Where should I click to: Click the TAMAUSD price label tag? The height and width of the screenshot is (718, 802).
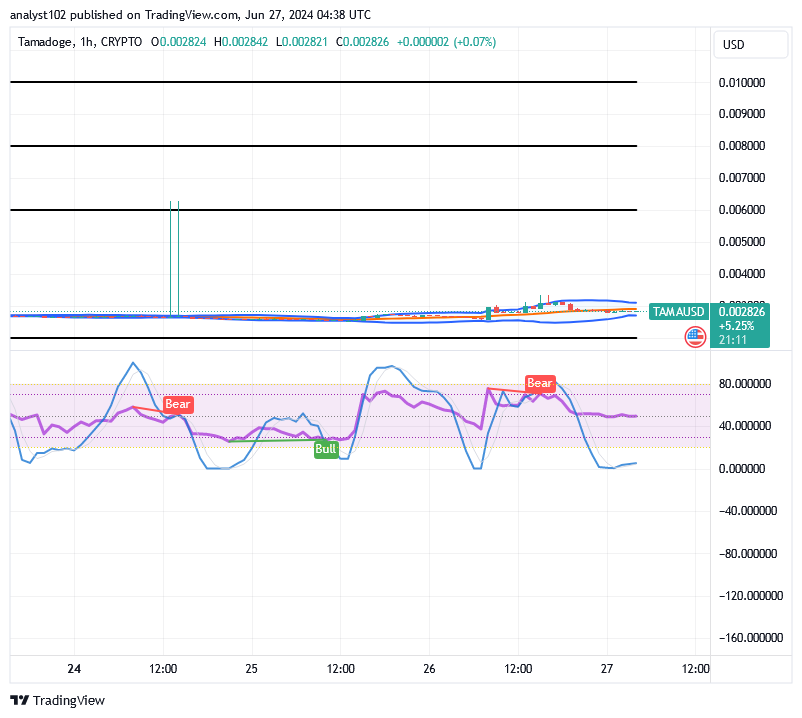click(679, 311)
